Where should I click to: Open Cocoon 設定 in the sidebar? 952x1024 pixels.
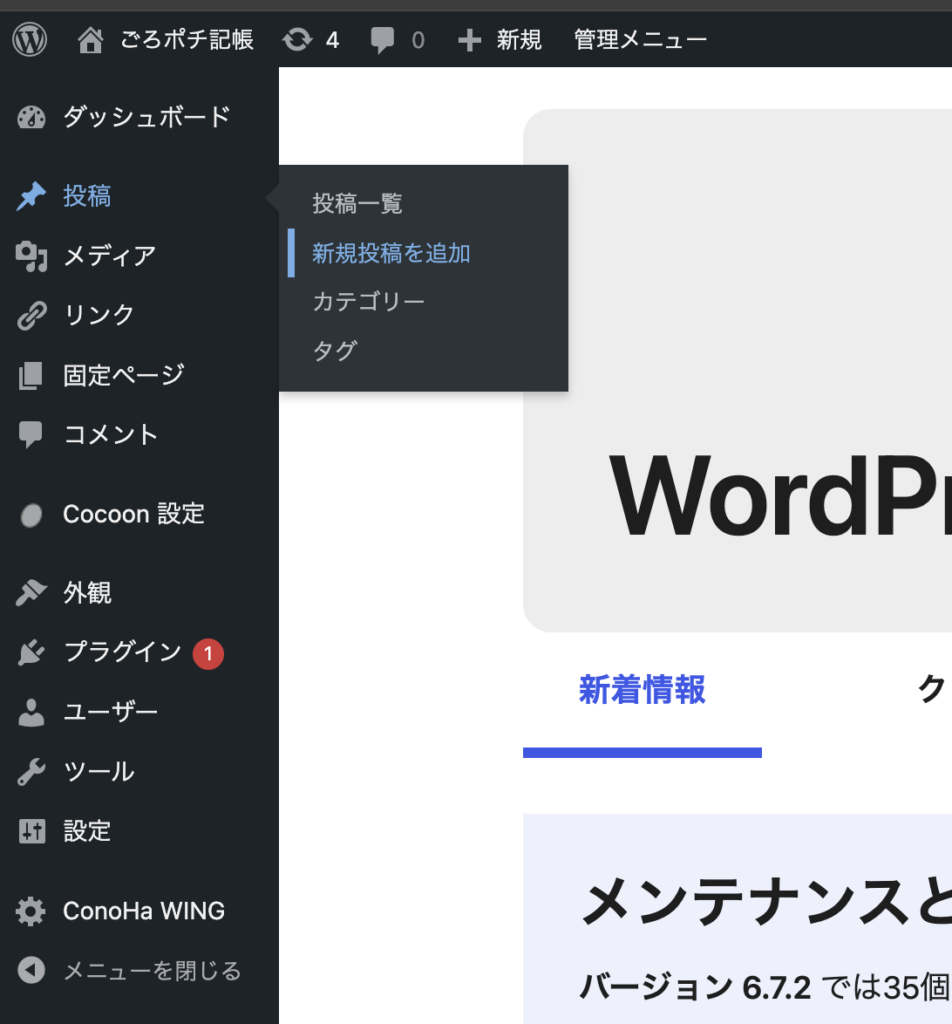(x=134, y=515)
